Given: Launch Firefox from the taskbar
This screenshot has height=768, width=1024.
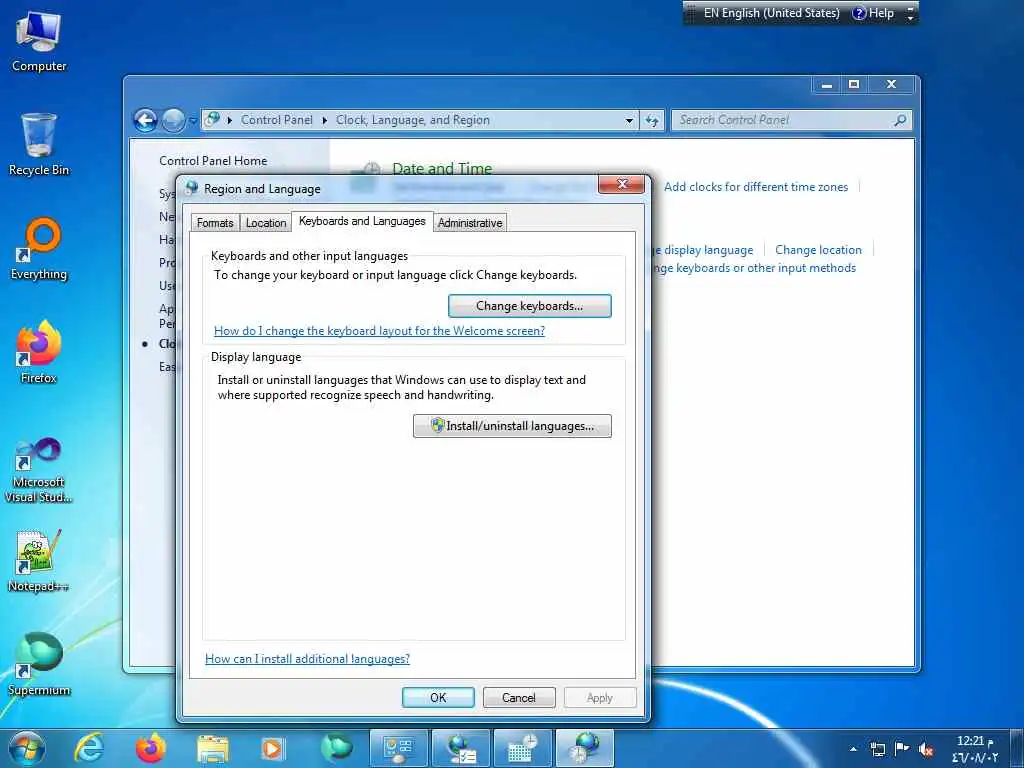Looking at the screenshot, I should 151,748.
